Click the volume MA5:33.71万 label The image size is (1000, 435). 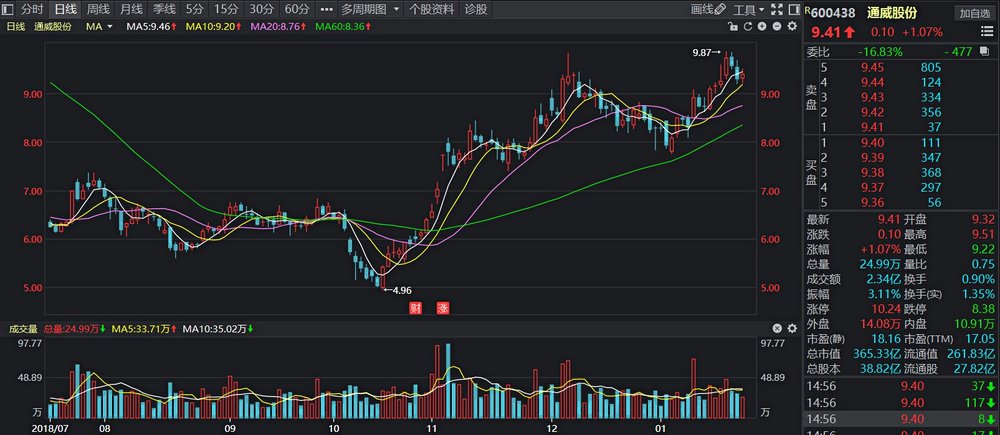(x=143, y=329)
